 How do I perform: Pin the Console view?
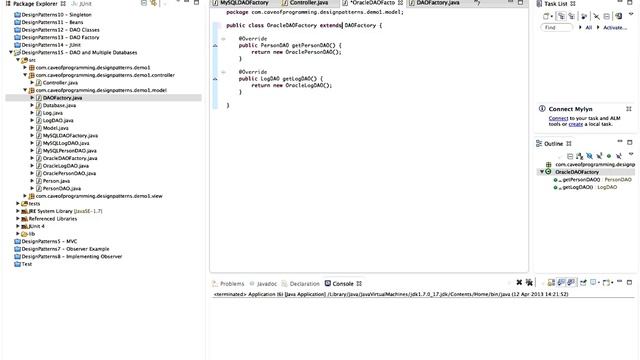(x=583, y=282)
